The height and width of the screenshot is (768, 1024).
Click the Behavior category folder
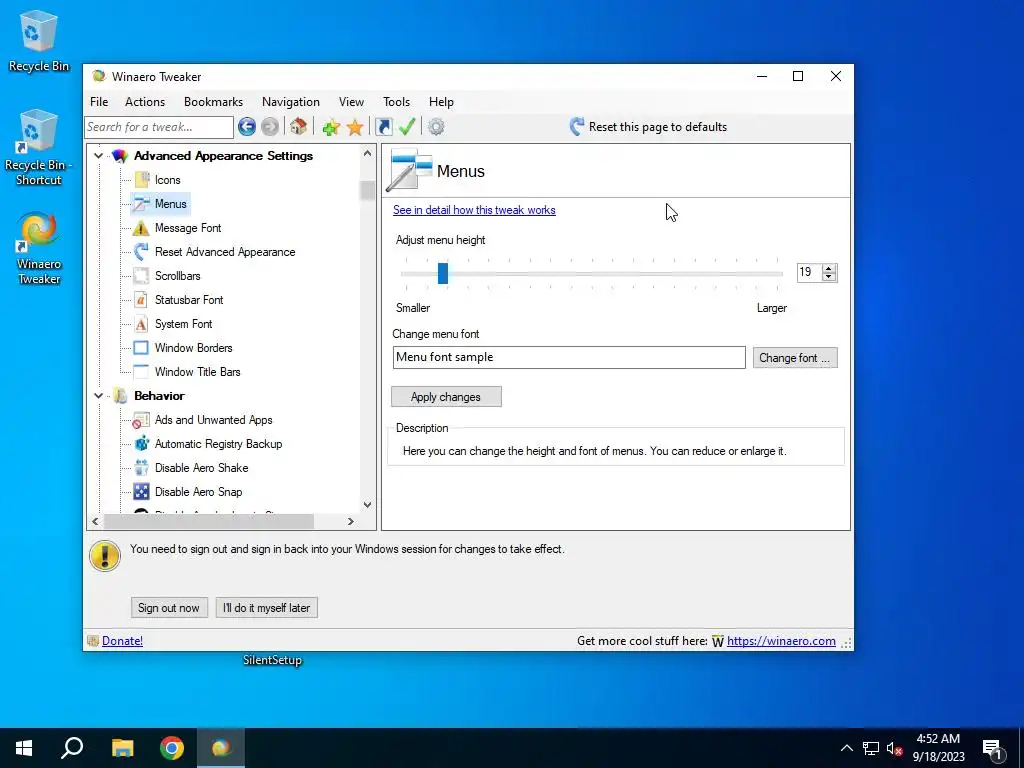tap(159, 396)
